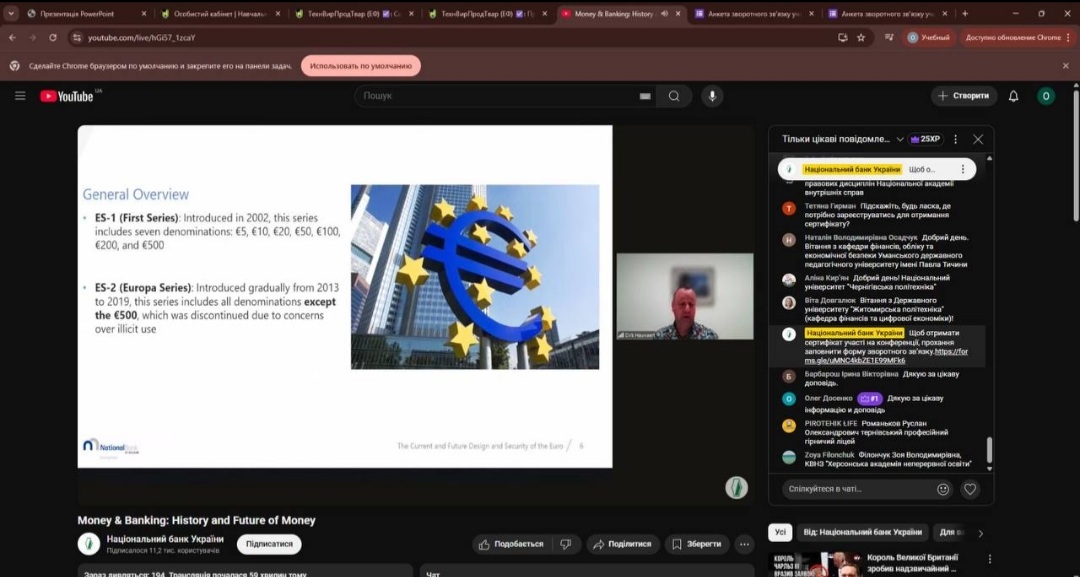The height and width of the screenshot is (577, 1080).
Task: Type in the Спілкуйтеся в чаті field
Action: tap(860, 490)
